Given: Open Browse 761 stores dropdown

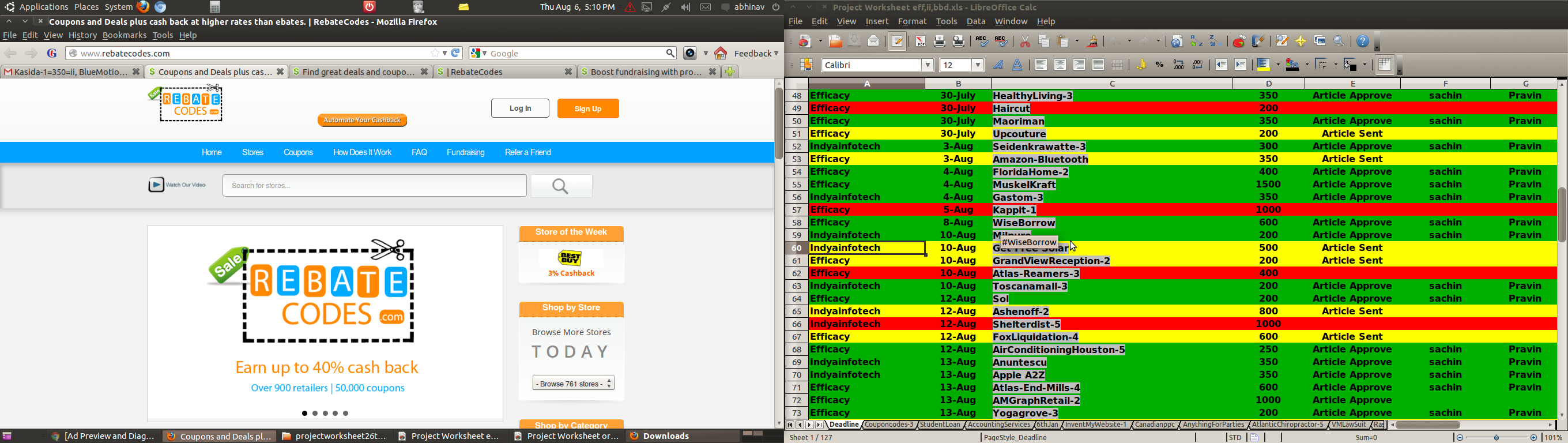Looking at the screenshot, I should click(x=574, y=383).
